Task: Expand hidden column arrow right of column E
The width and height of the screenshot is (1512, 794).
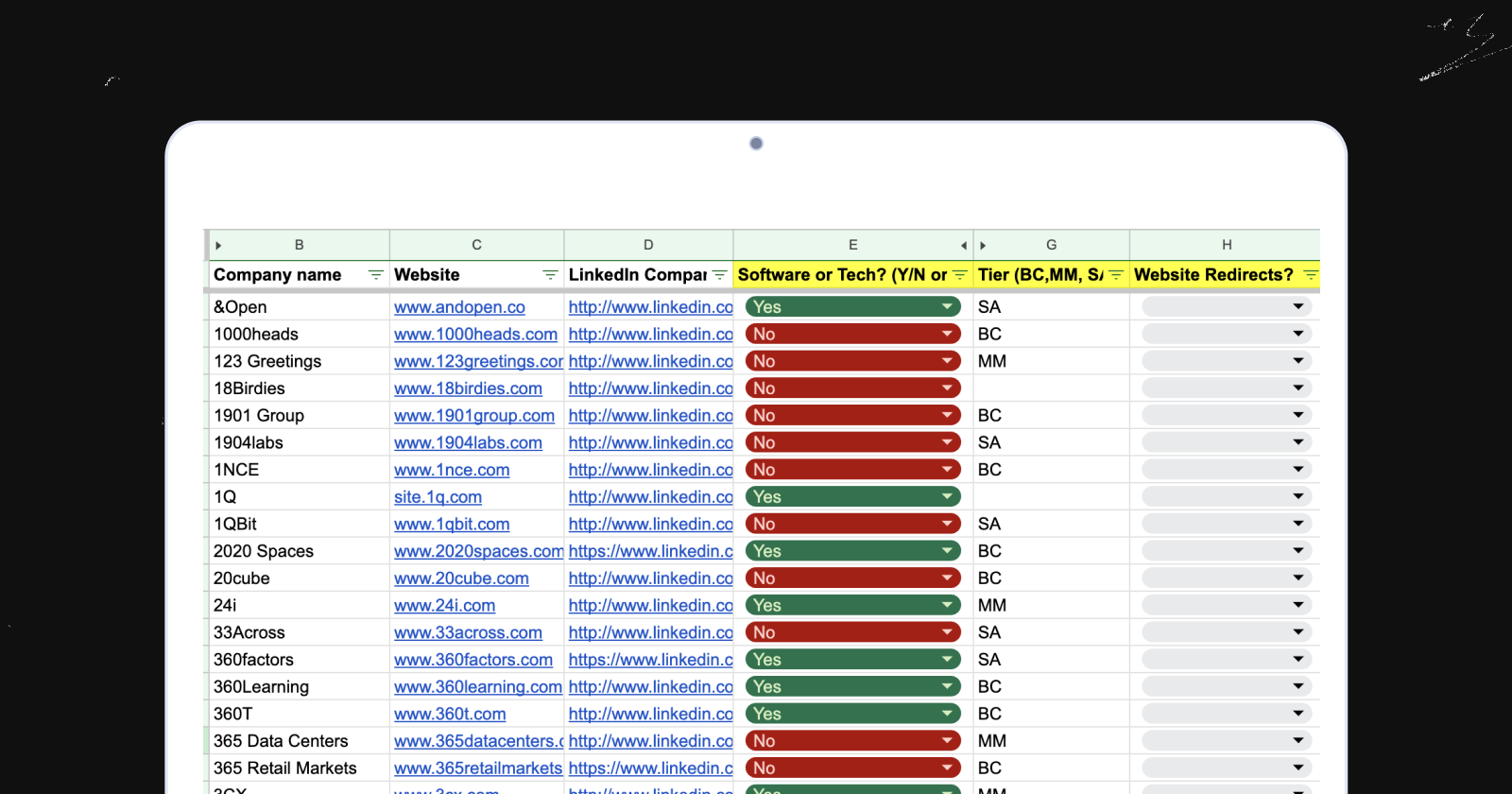Action: [x=963, y=246]
